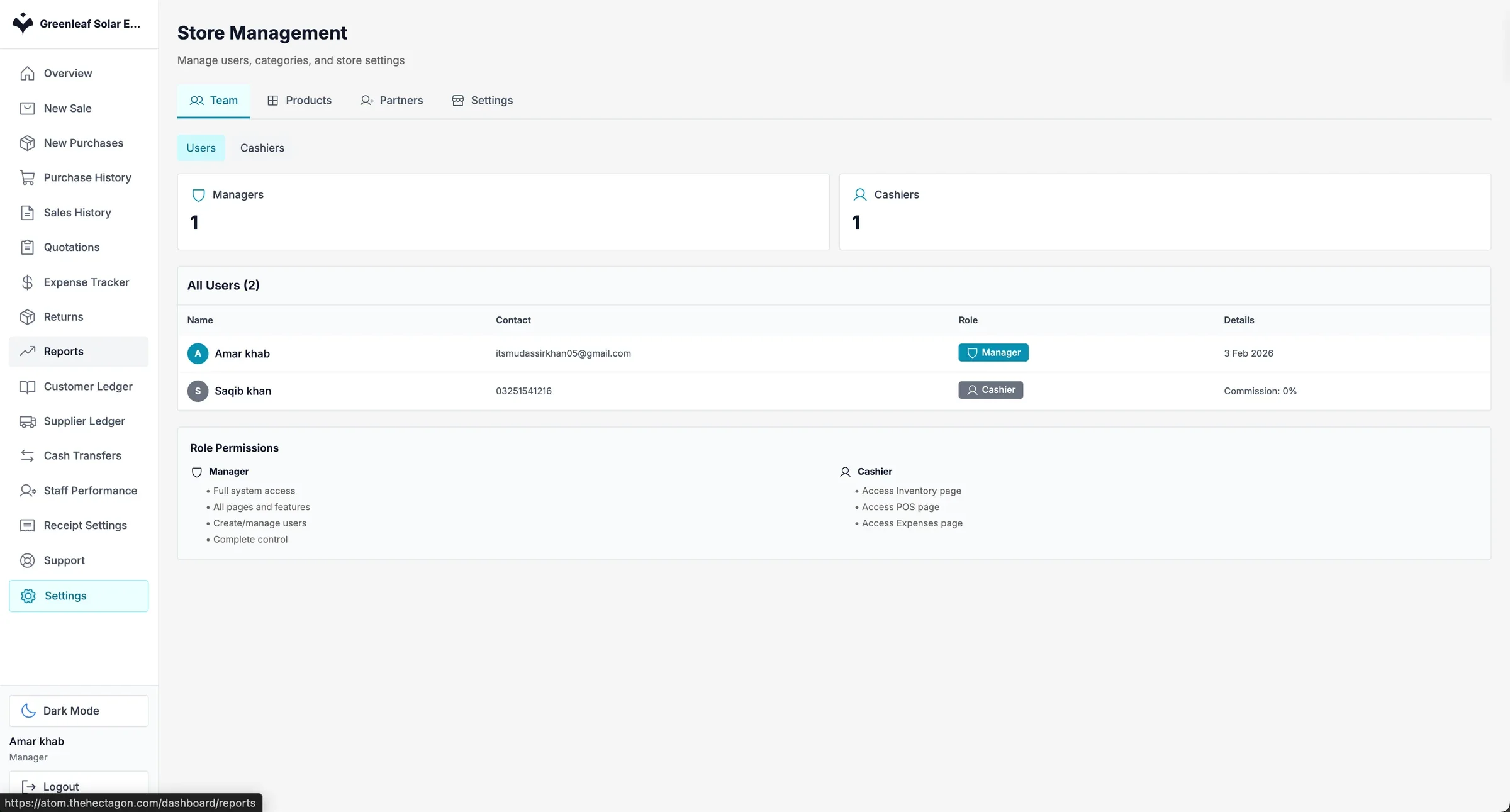
Task: Go to Overview page
Action: tap(79, 74)
